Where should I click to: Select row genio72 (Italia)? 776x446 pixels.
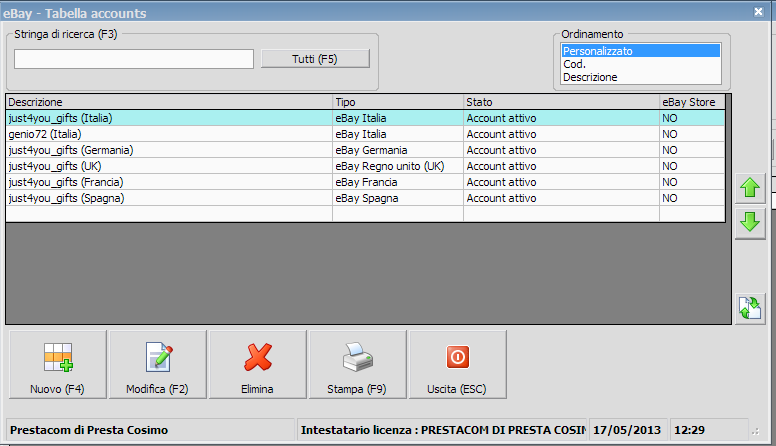365,134
